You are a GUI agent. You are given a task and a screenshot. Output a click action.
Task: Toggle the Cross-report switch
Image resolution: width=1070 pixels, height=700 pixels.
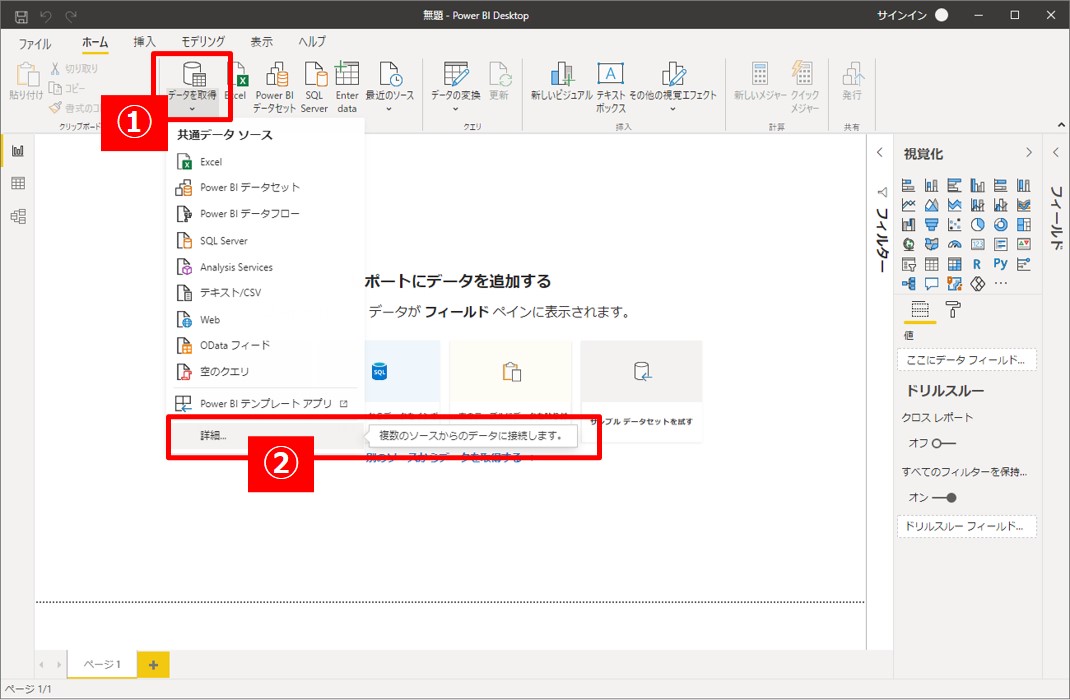point(944,443)
